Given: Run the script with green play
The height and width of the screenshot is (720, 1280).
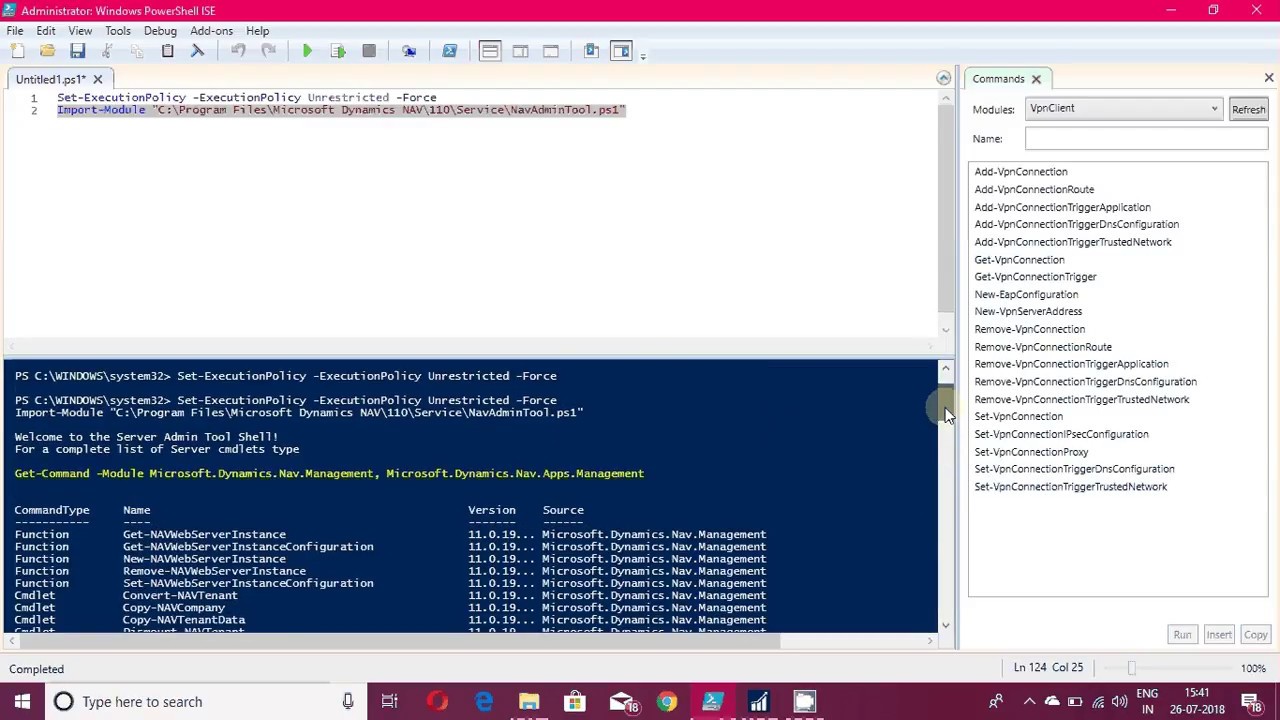Looking at the screenshot, I should pos(307,51).
